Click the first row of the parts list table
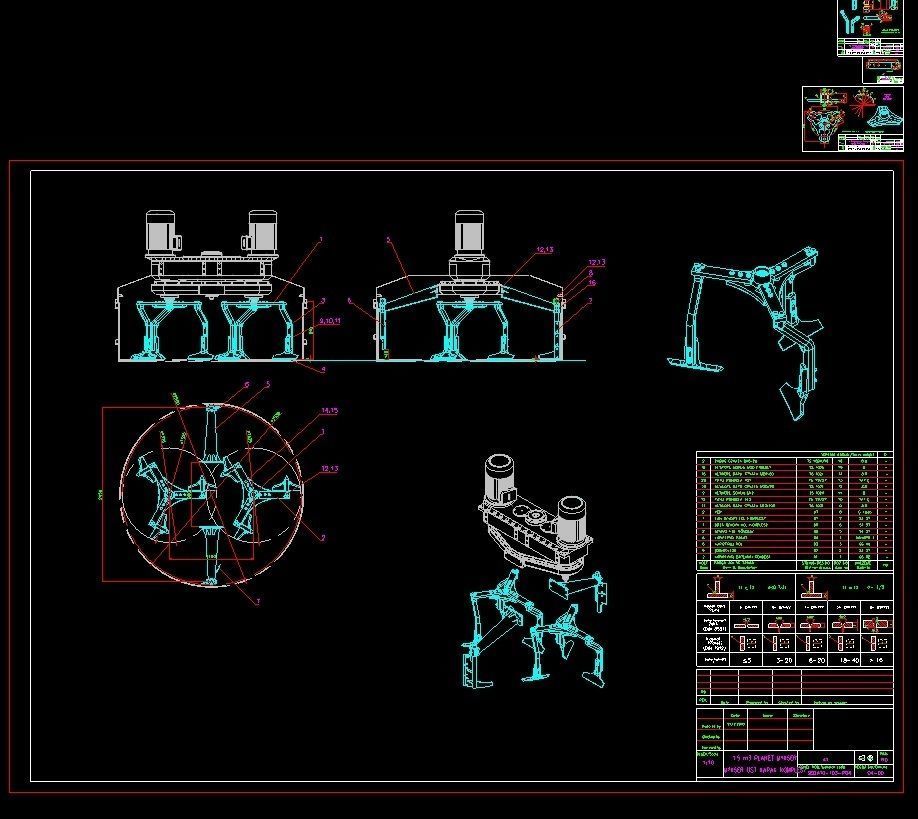 [790, 459]
